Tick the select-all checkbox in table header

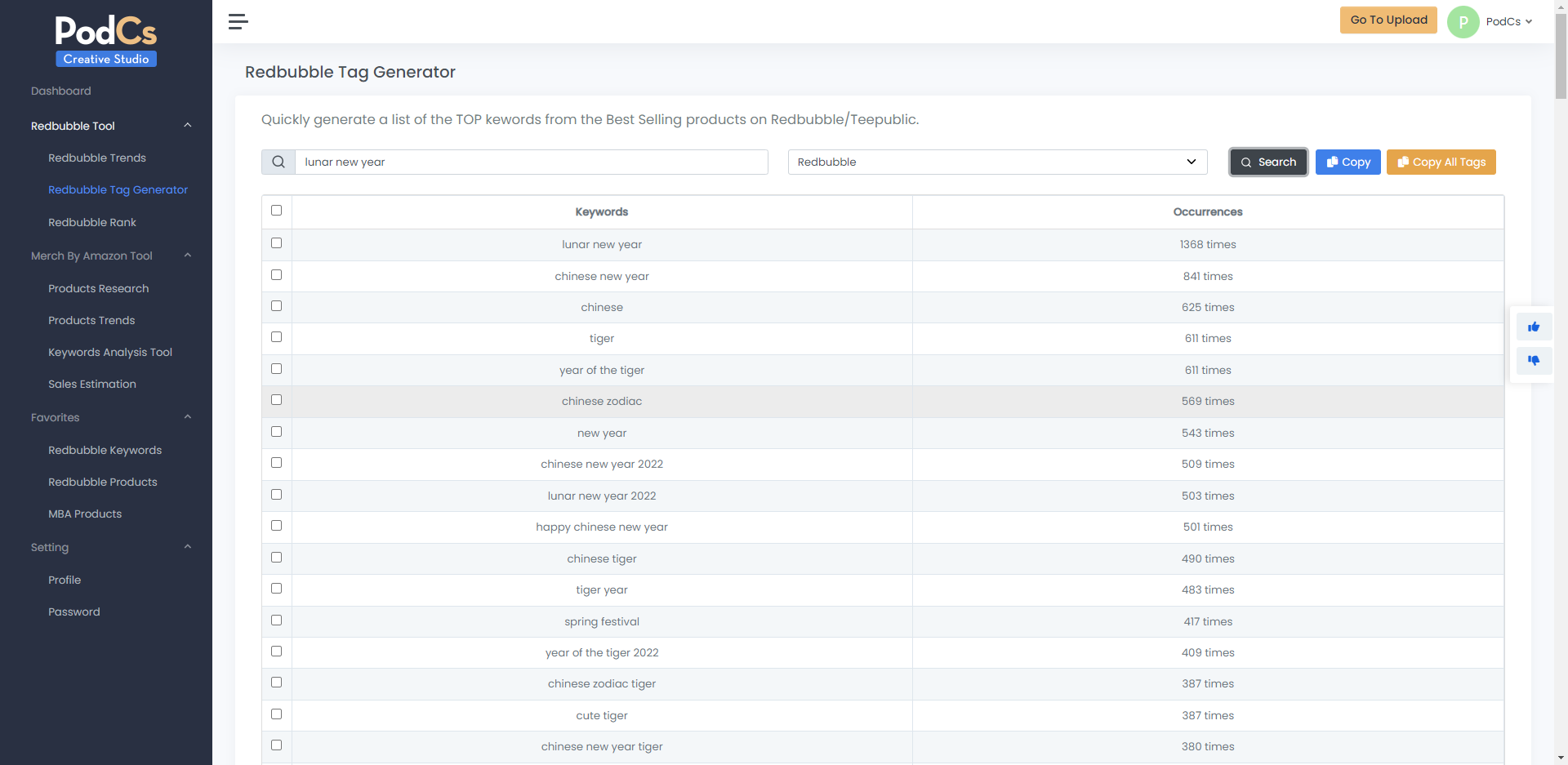[x=276, y=211]
